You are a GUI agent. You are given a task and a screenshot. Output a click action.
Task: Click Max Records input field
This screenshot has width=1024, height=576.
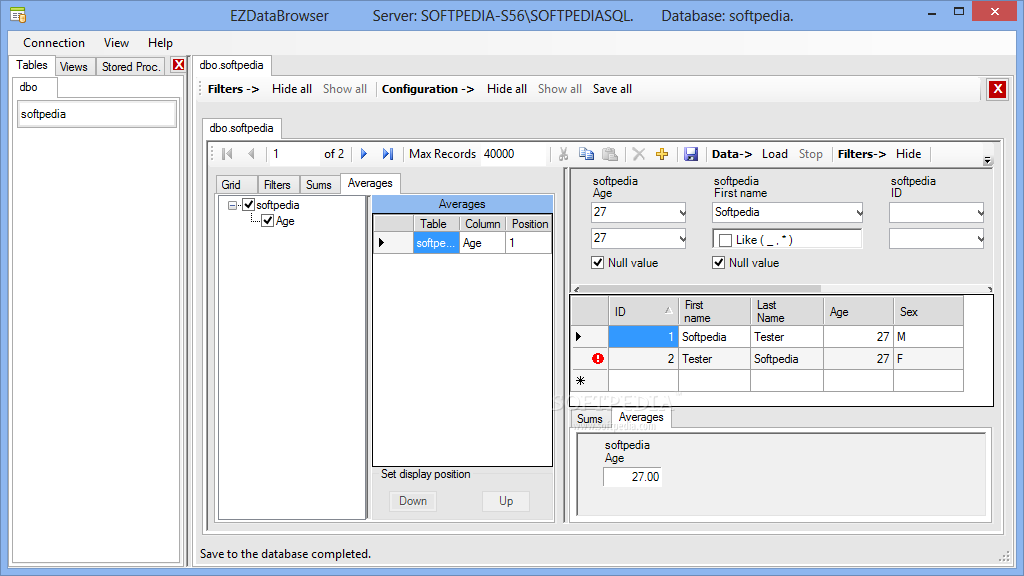tap(513, 154)
